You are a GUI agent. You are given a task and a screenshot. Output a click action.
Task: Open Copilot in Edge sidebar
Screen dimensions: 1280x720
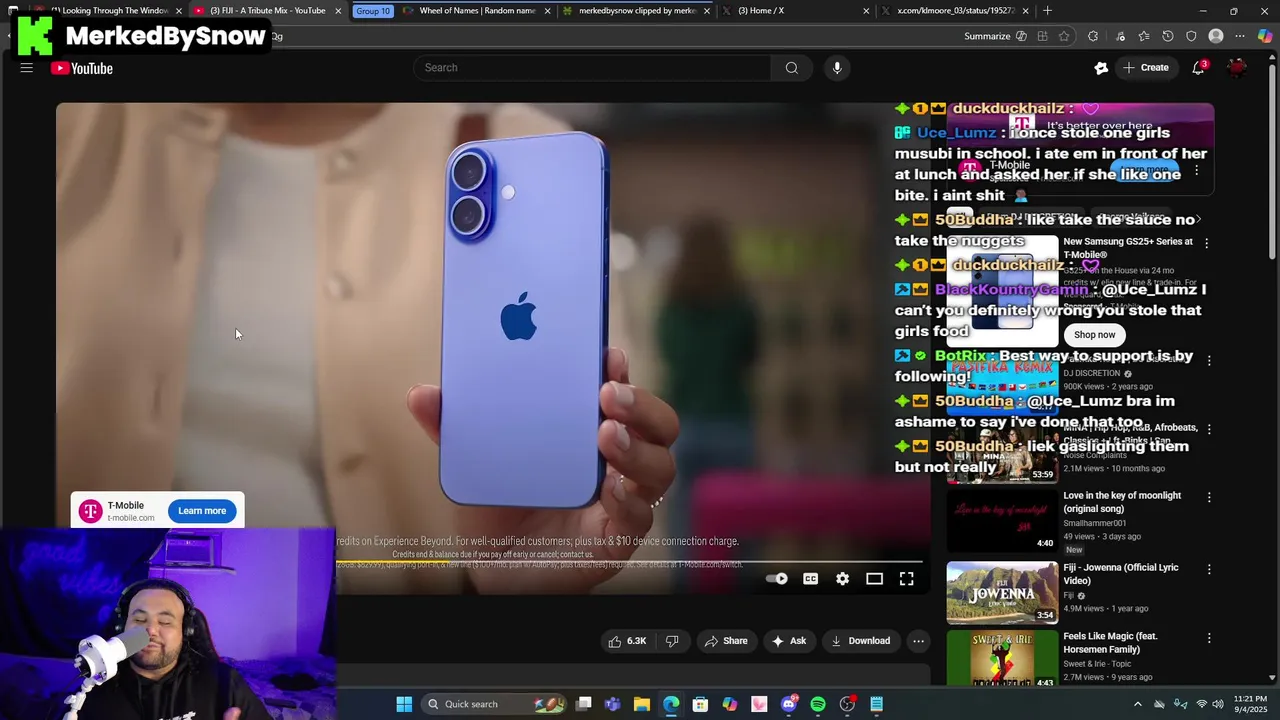coord(1265,36)
